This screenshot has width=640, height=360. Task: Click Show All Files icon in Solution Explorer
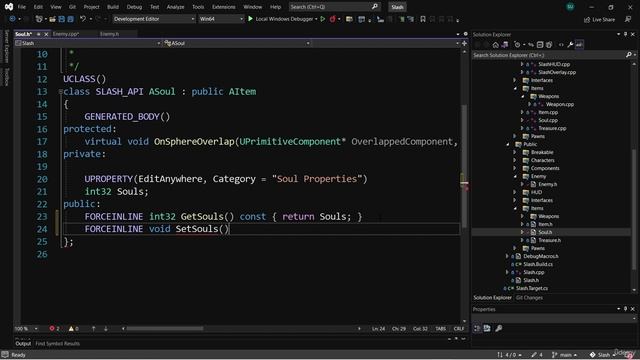549,44
